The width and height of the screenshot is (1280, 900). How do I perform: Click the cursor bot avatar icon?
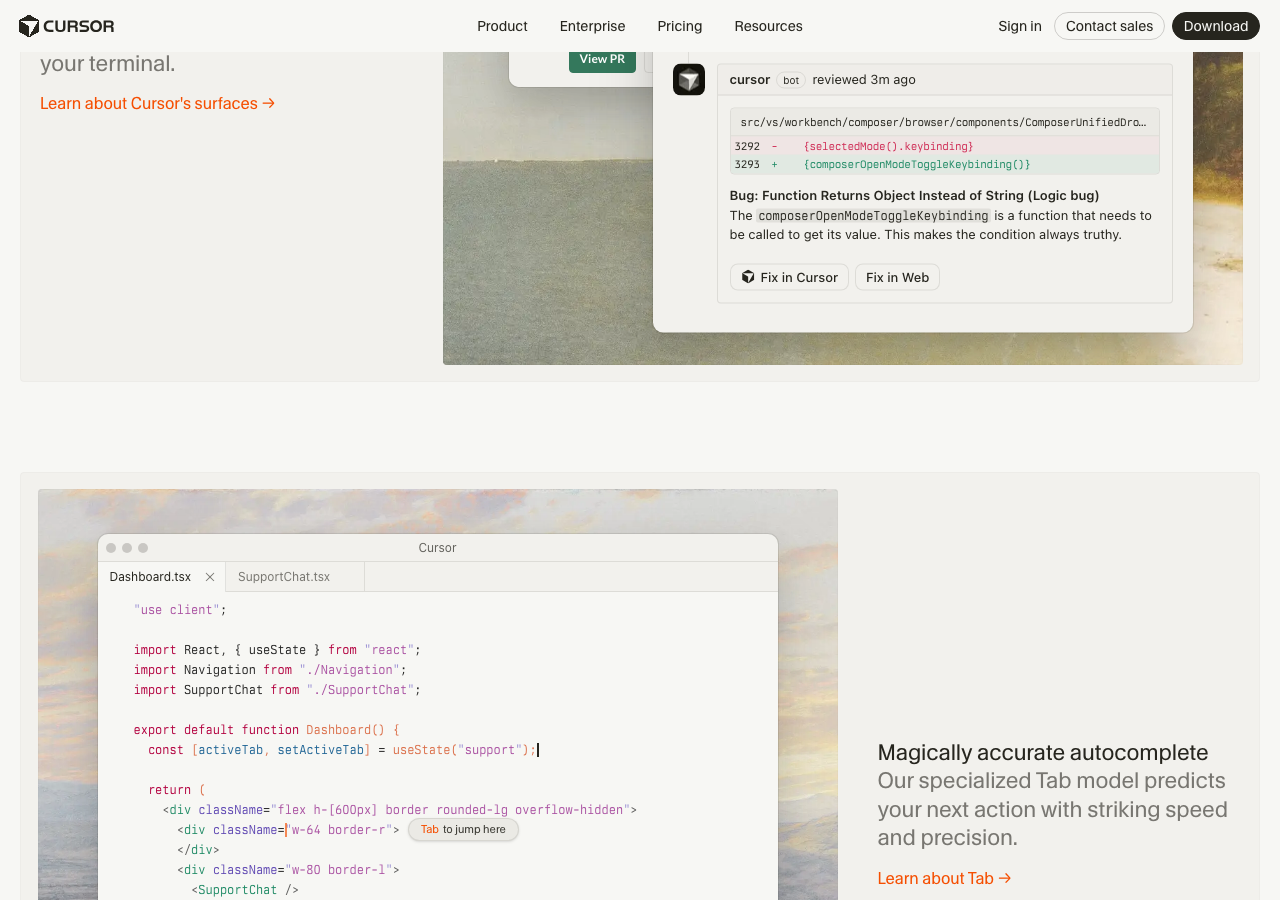(689, 80)
